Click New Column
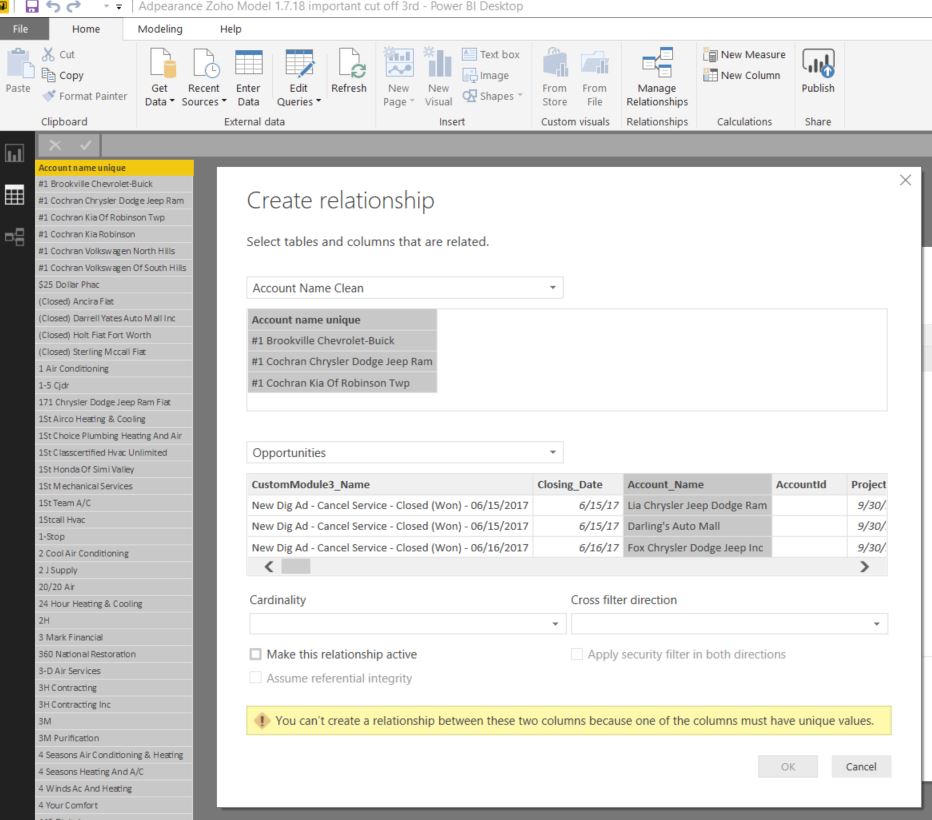Viewport: 932px width, 820px height. 741,75
